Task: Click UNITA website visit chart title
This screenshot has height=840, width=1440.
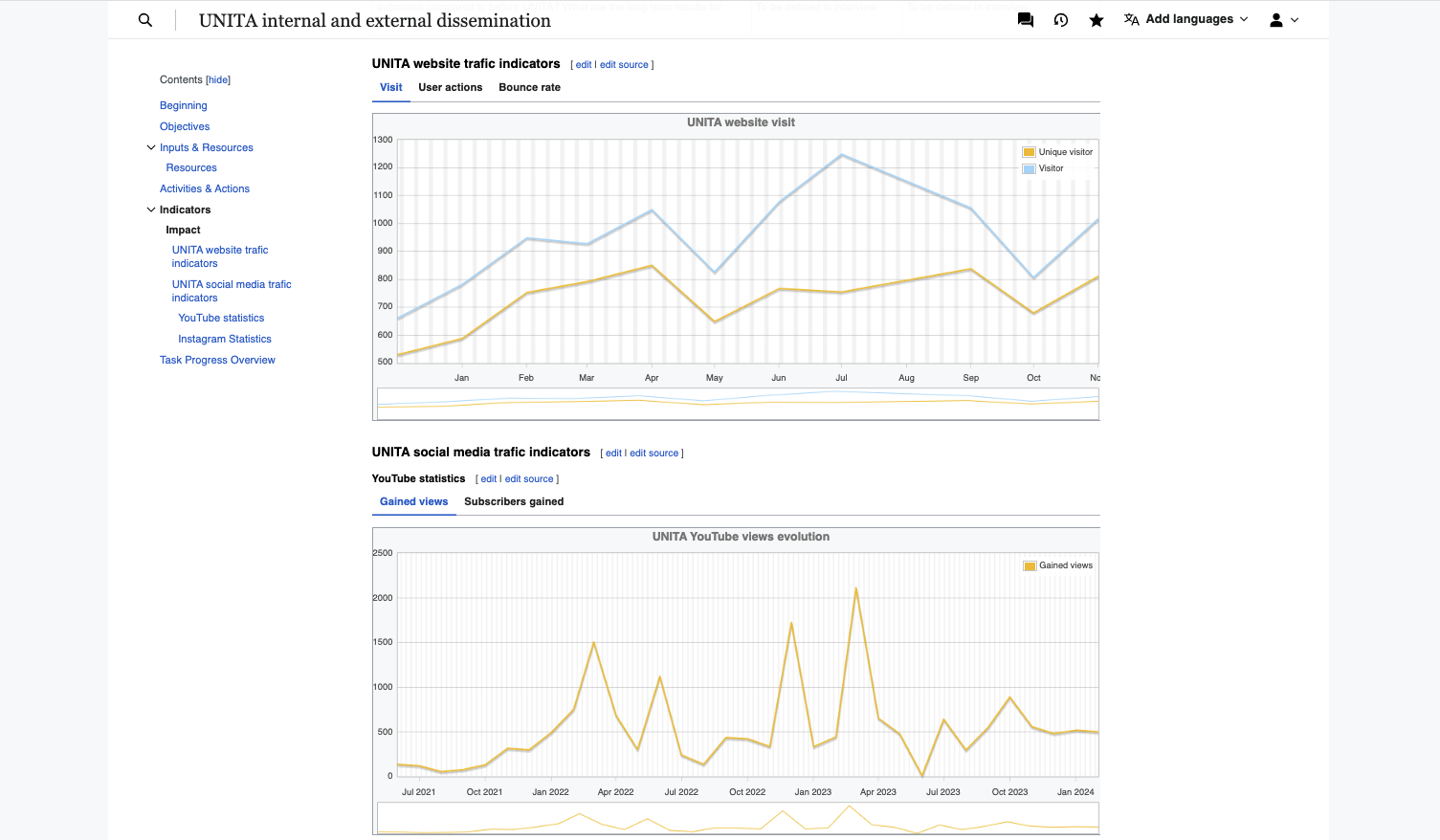Action: pyautogui.click(x=741, y=122)
